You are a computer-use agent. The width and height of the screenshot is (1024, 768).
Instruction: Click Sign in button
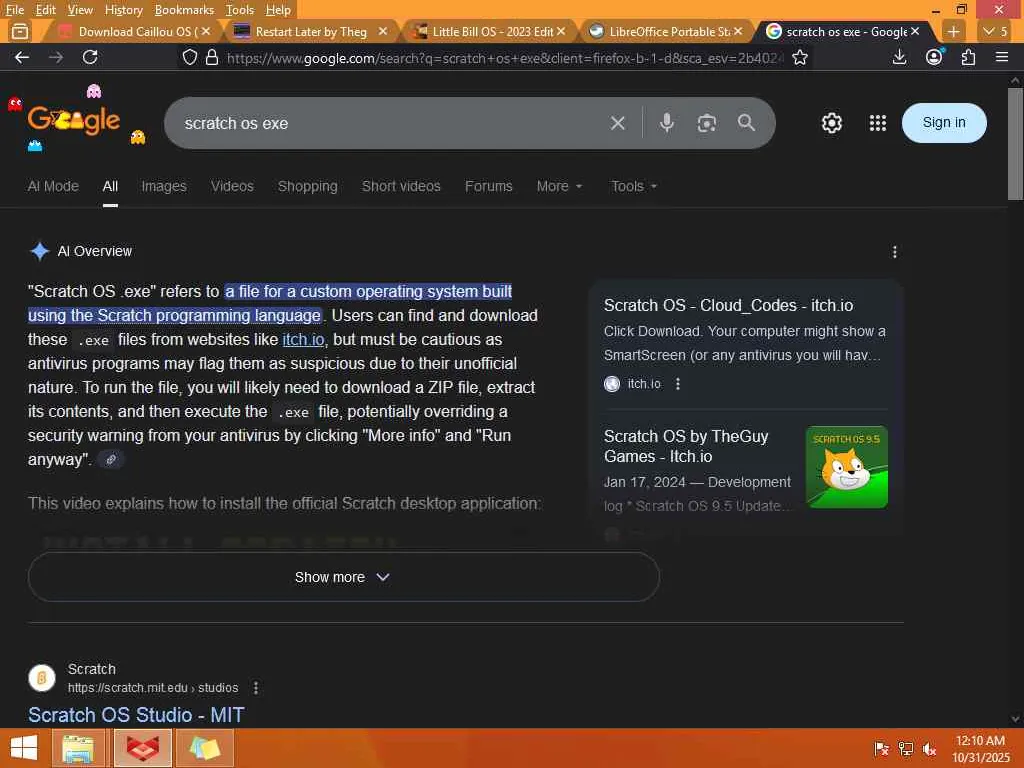[944, 123]
